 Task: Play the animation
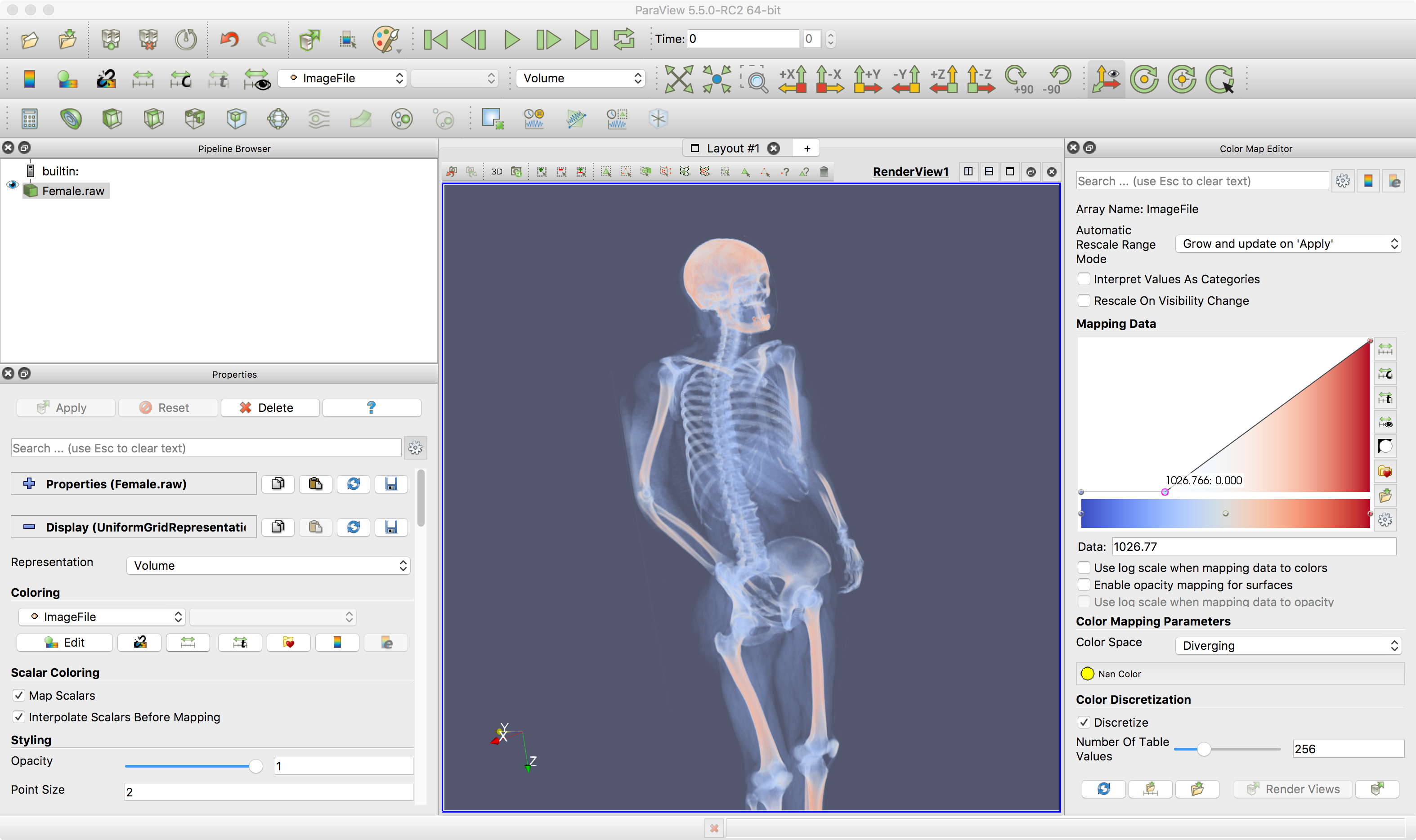coord(512,39)
